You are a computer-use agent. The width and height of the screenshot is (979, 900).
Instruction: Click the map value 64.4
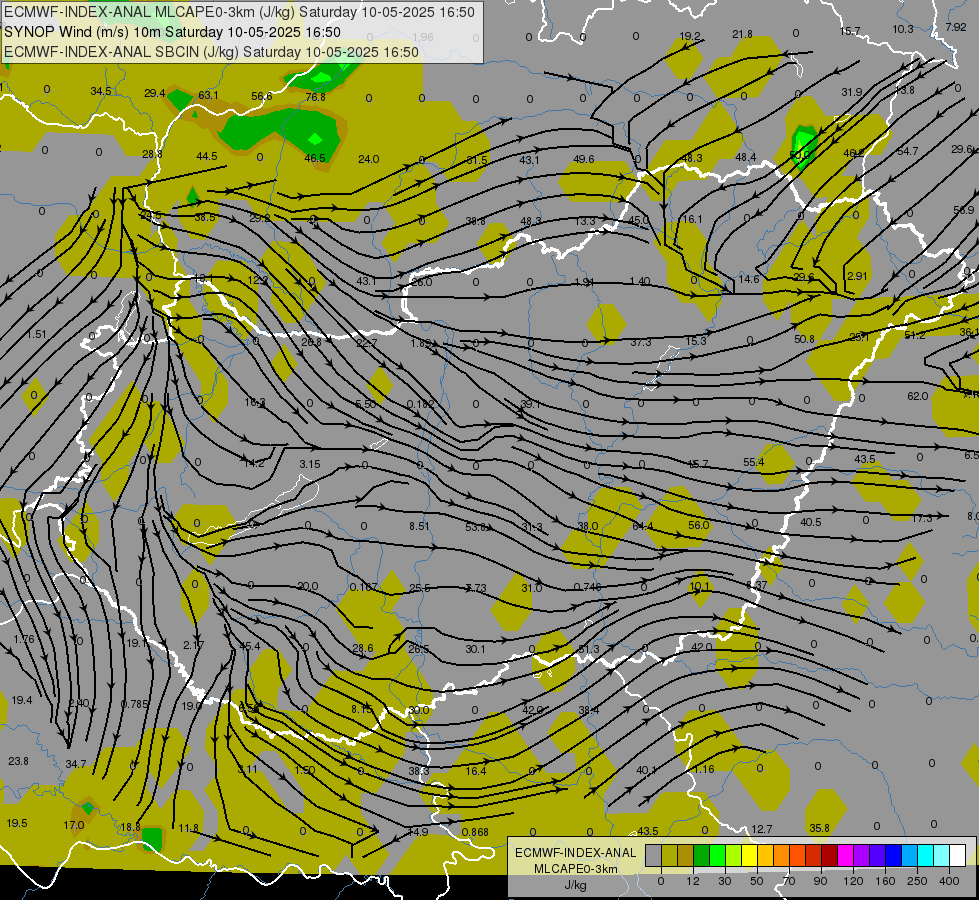point(642,527)
